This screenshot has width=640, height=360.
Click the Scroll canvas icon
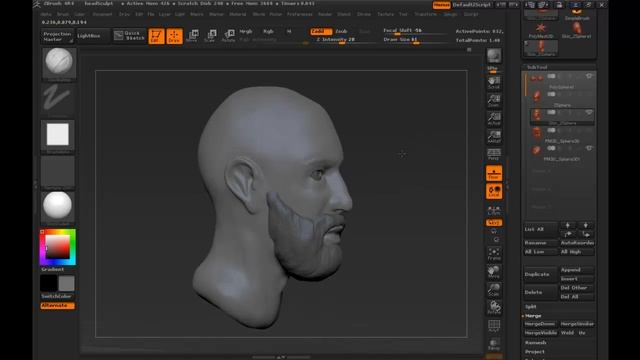[494, 82]
